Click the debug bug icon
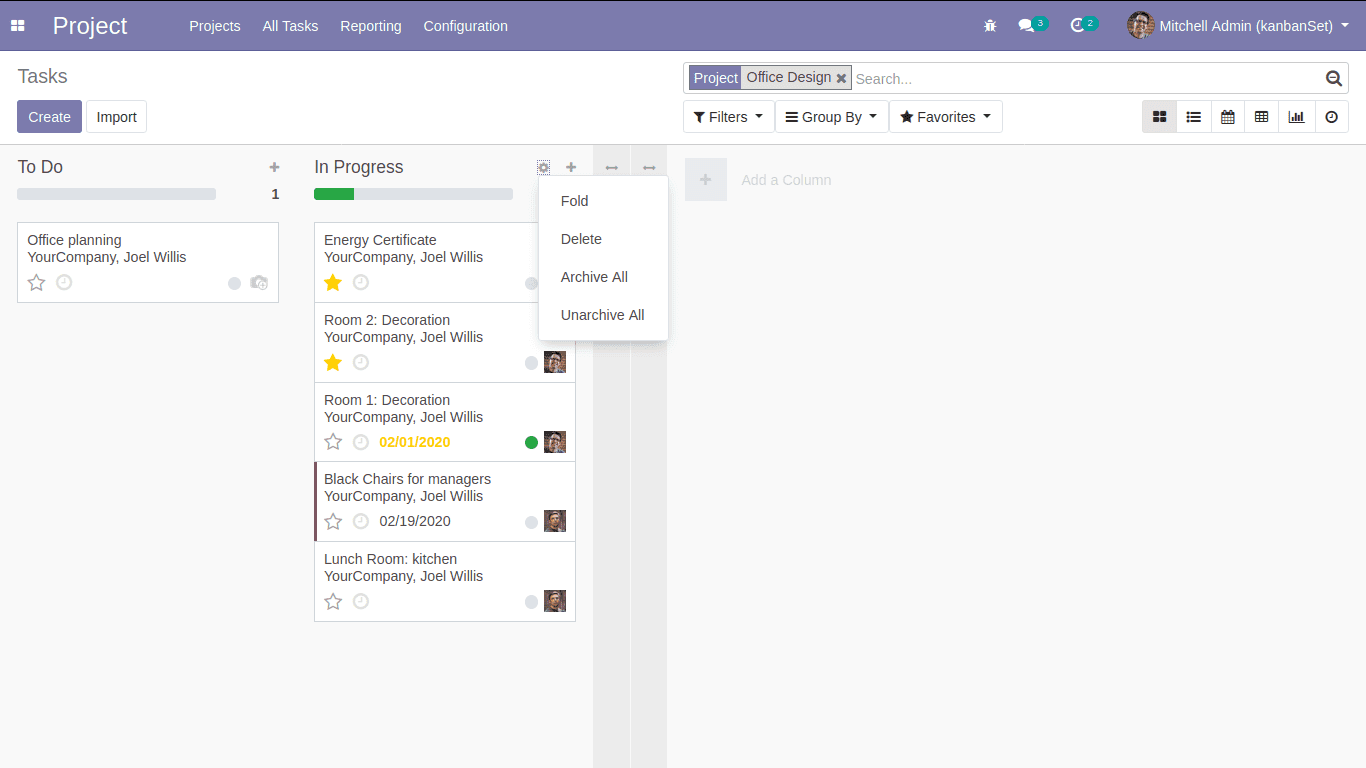The width and height of the screenshot is (1366, 768). (x=990, y=26)
